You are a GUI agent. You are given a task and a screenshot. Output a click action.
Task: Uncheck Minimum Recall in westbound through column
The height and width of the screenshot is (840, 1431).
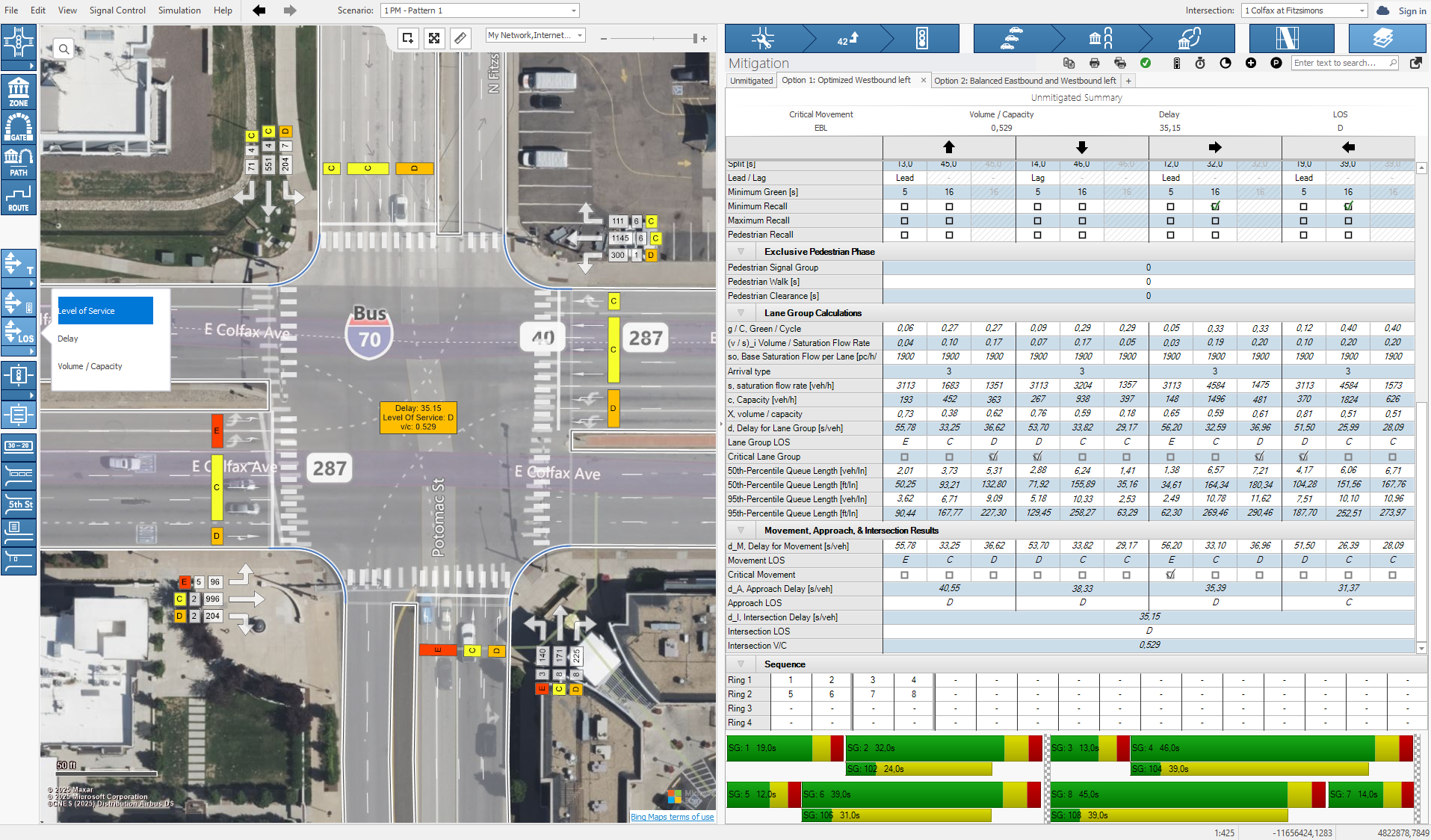(1348, 206)
